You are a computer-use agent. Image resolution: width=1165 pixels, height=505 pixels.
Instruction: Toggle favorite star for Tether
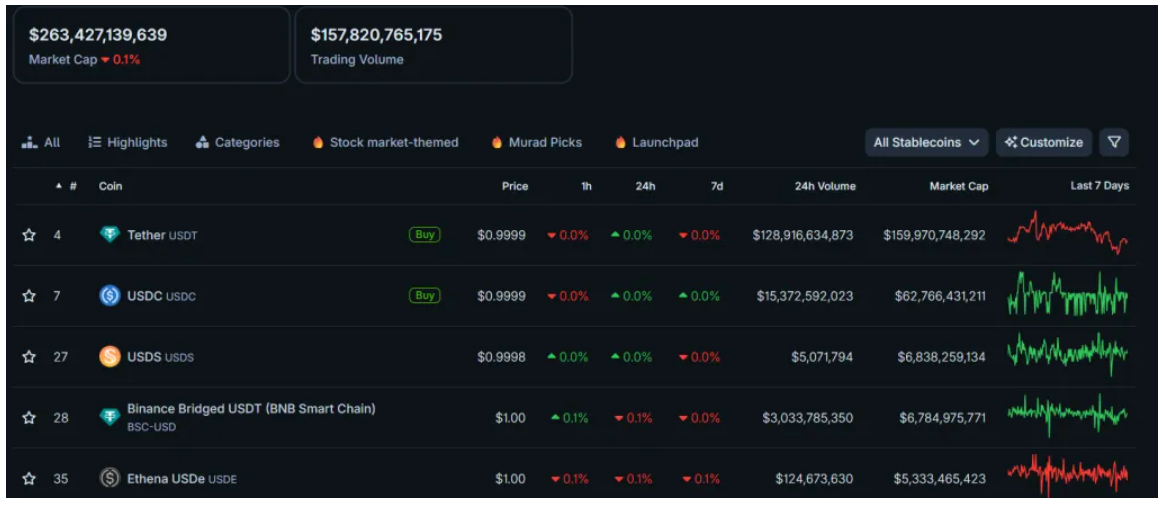(x=29, y=236)
